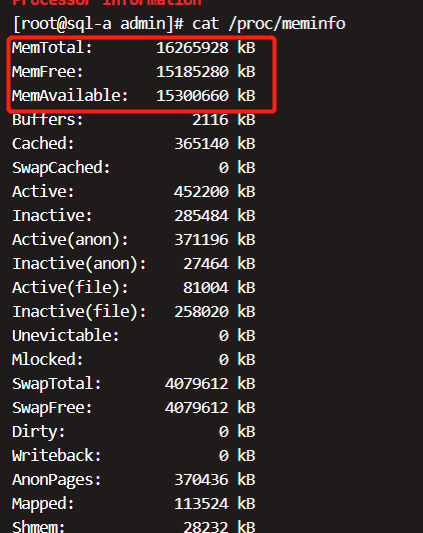
Task: Select the Active(file) value 81004
Action: (206, 288)
